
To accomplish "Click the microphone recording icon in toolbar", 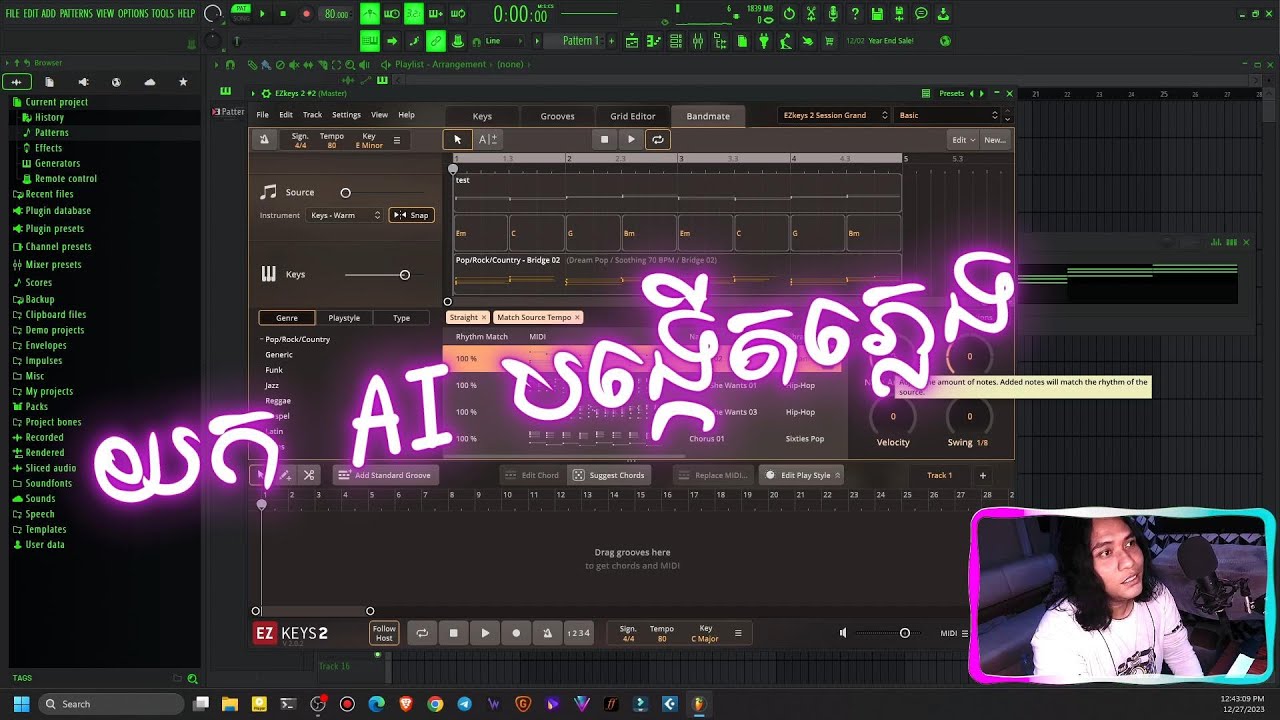I will click(x=834, y=14).
